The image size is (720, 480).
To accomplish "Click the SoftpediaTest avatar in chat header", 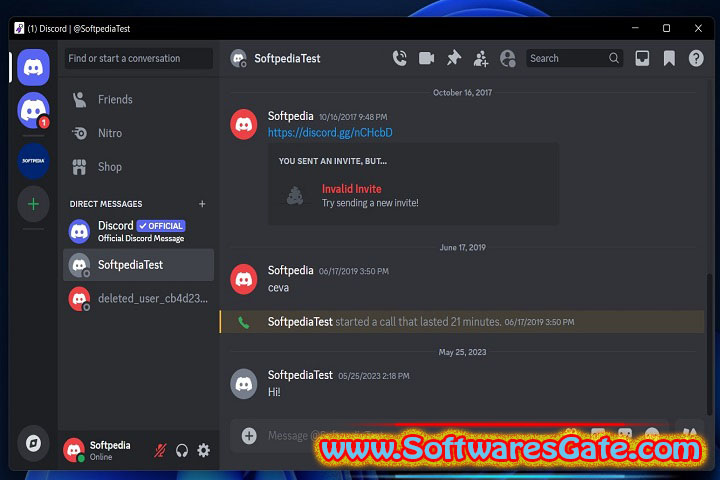I will pyautogui.click(x=238, y=58).
